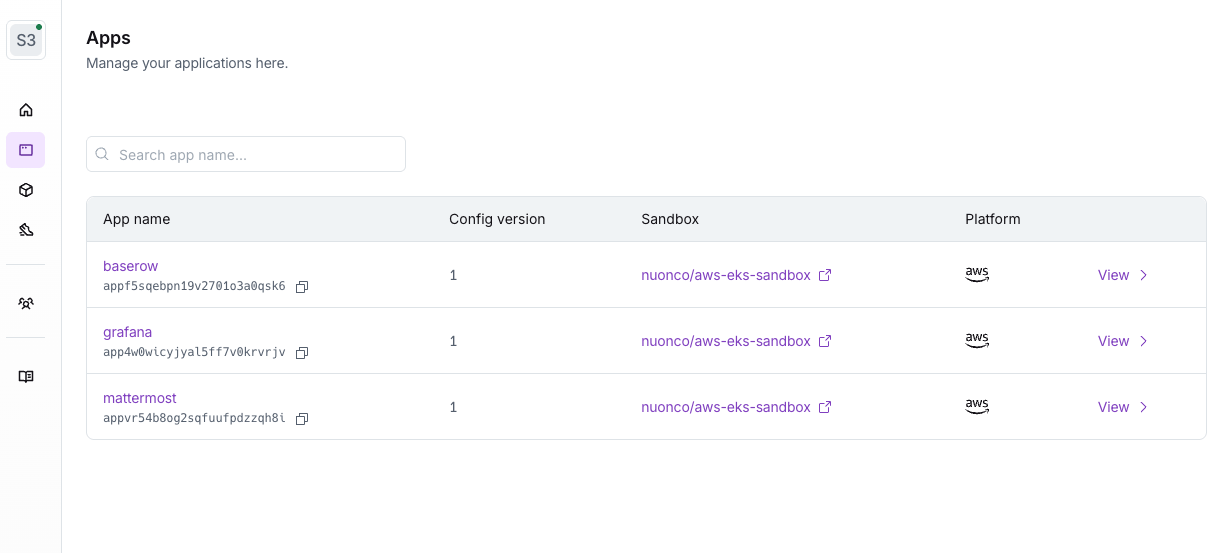Copy the baserow app ID
Image resolution: width=1224 pixels, height=553 pixels.
click(x=302, y=287)
